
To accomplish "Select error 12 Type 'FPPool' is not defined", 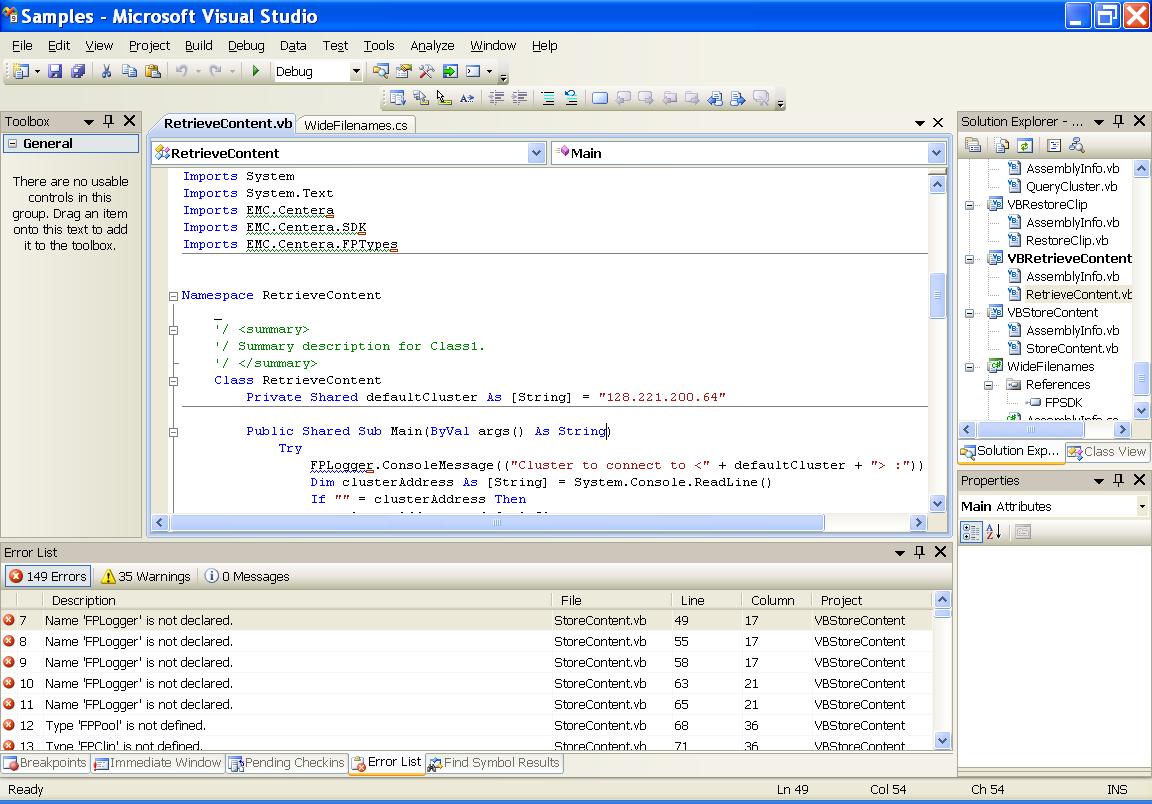I will pyautogui.click(x=467, y=725).
